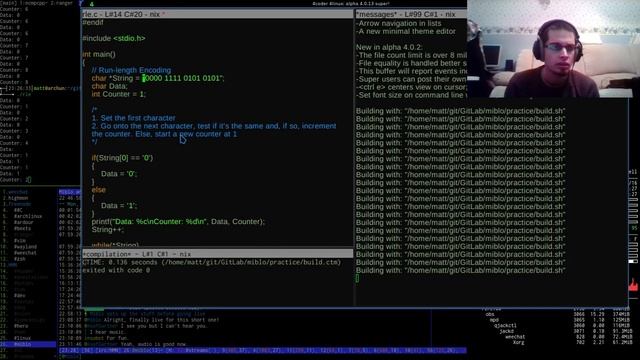The width and height of the screenshot is (640, 360).
Task: Click the int Counter = 1; line
Action: tap(118, 94)
